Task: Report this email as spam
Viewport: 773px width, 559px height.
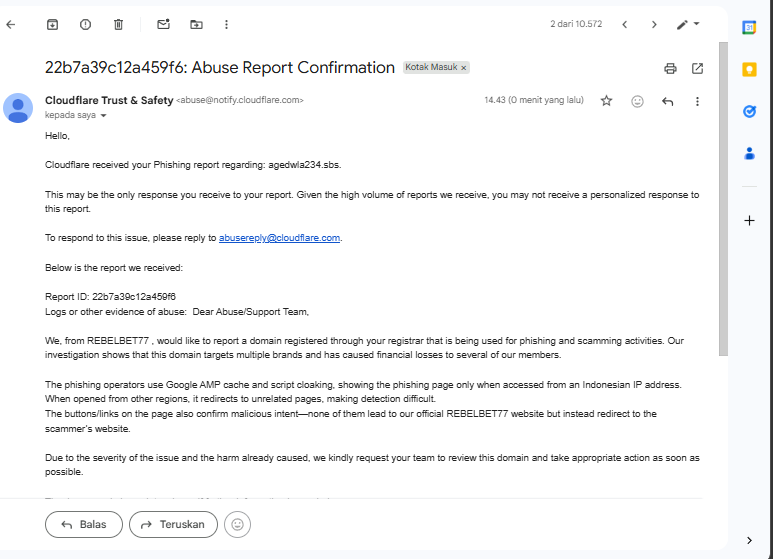Action: (x=85, y=24)
